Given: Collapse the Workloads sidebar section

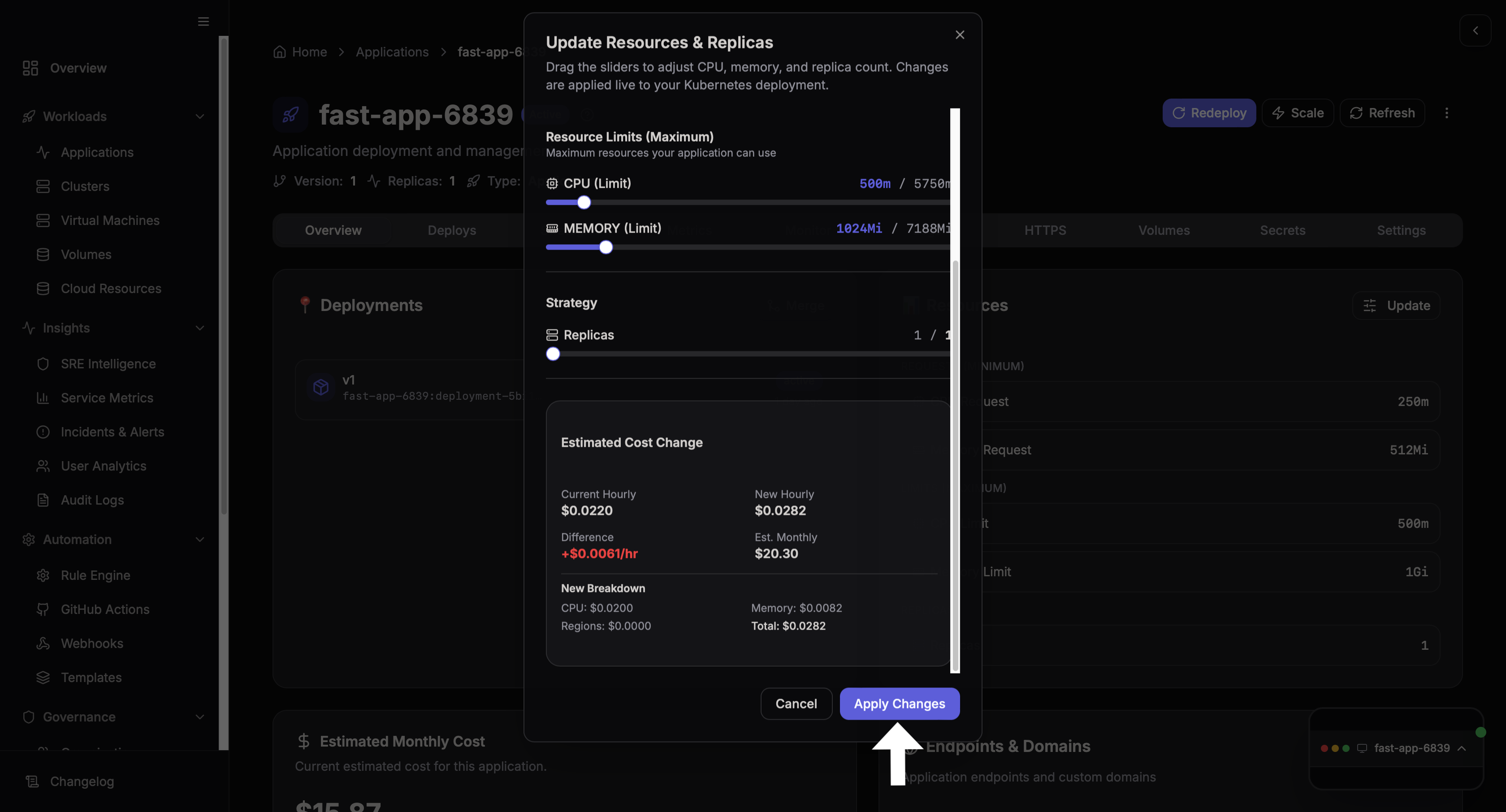Looking at the screenshot, I should (200, 117).
